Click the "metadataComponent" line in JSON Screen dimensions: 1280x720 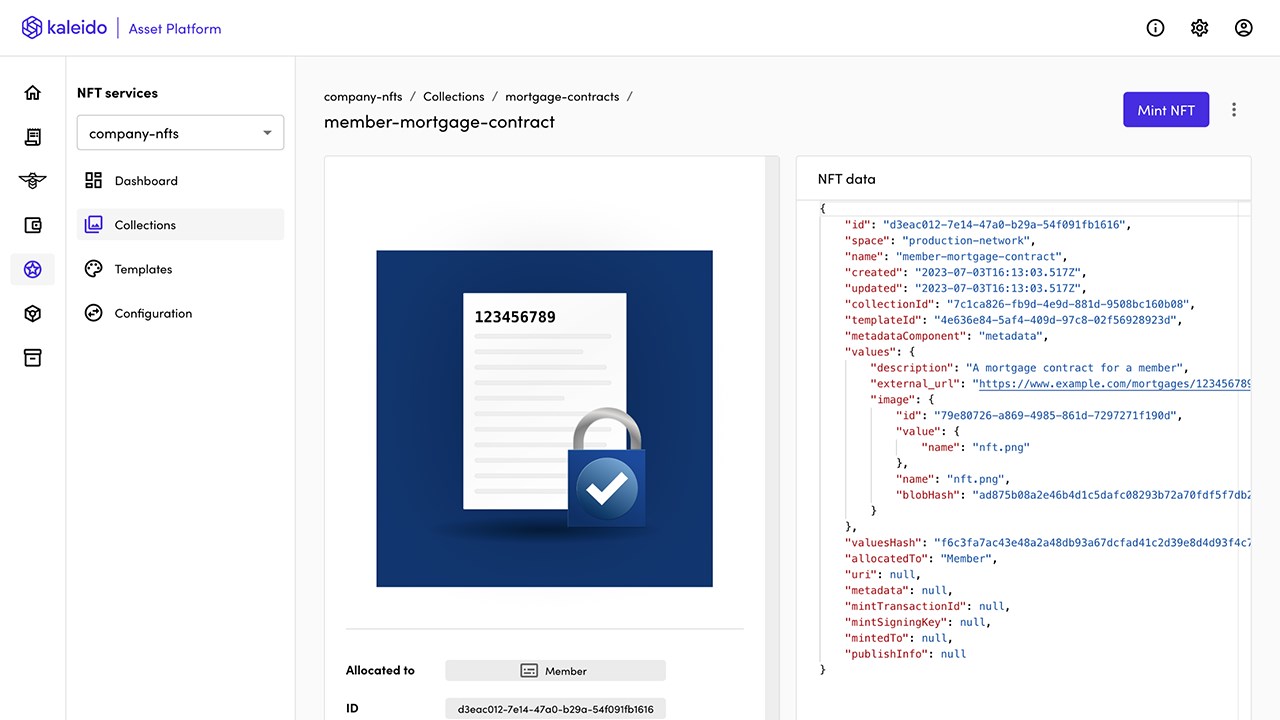[x=947, y=336]
